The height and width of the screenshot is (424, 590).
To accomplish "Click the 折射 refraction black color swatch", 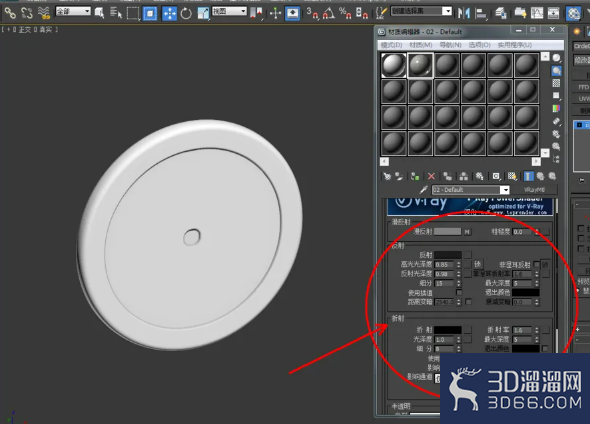I will click(x=447, y=330).
